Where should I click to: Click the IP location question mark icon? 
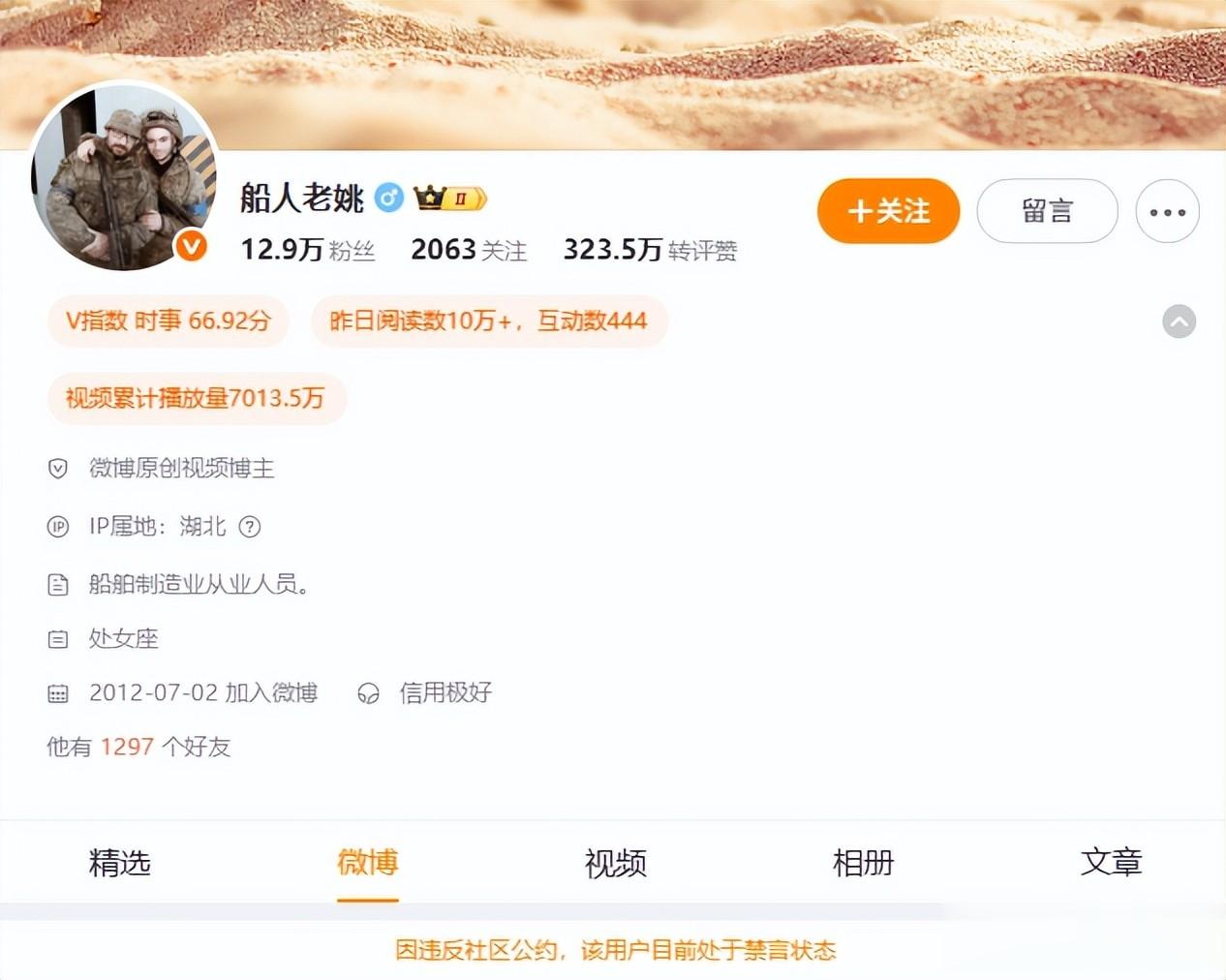[250, 527]
